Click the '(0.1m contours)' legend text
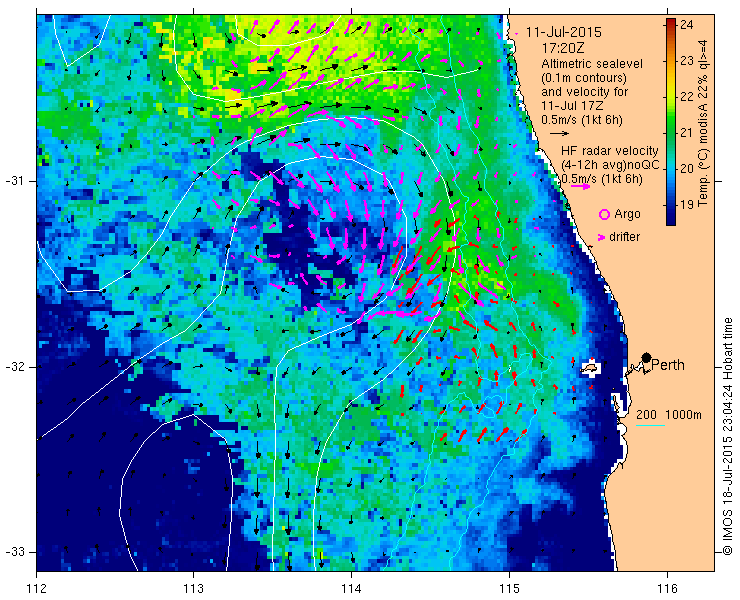Image resolution: width=740 pixels, height=600 pixels. point(584,77)
